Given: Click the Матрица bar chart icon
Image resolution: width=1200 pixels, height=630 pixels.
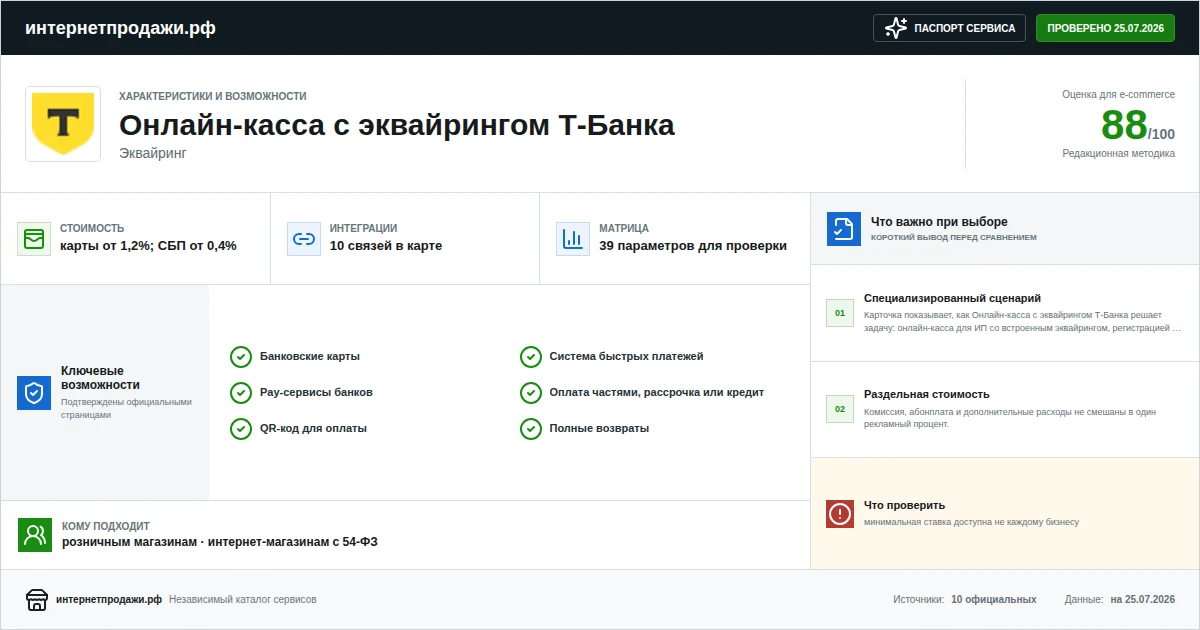Looking at the screenshot, I should click(572, 239).
